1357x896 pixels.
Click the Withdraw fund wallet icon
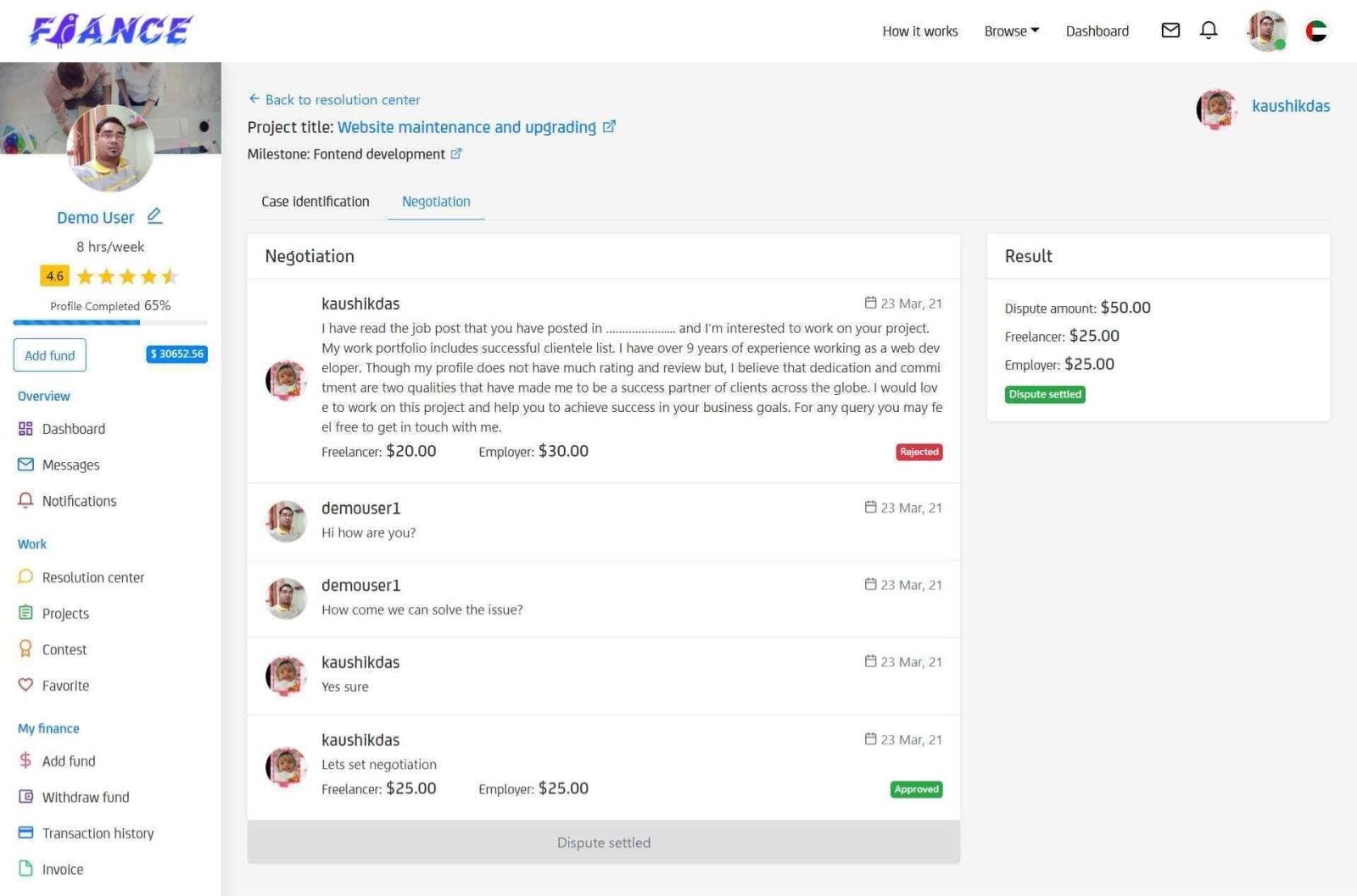25,797
